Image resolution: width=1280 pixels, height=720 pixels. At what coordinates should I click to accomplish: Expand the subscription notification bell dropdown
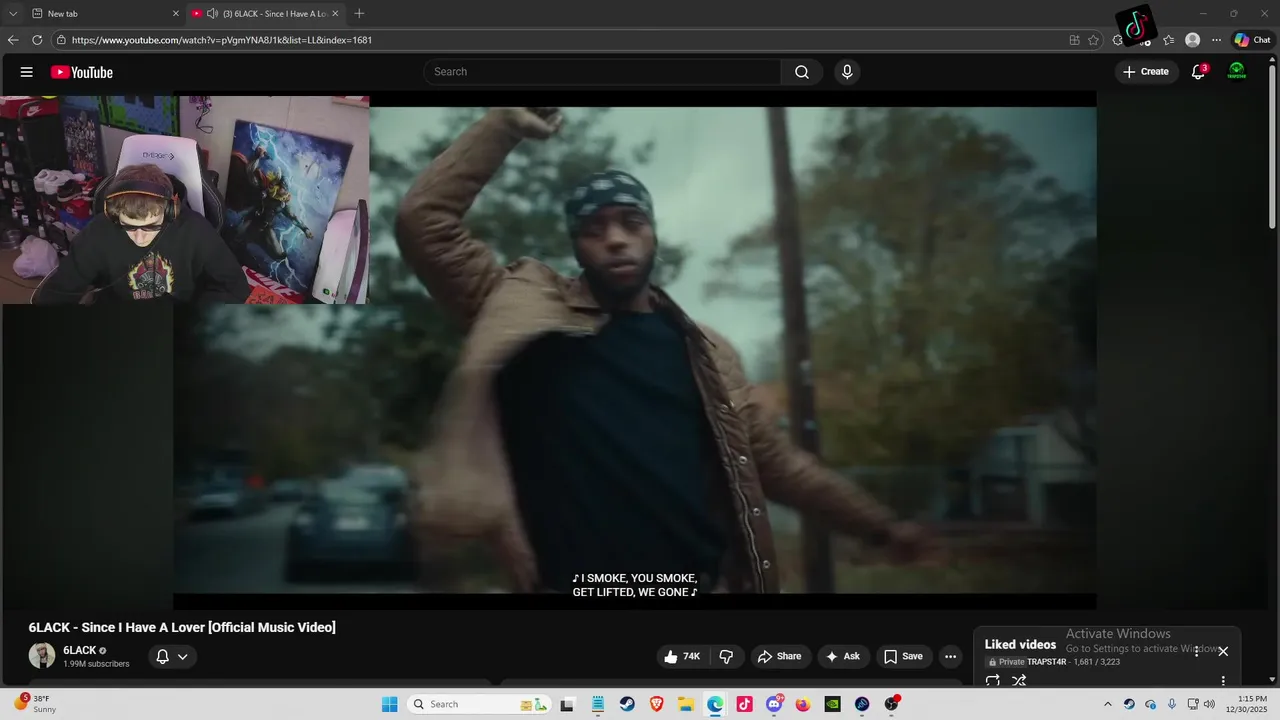pos(172,657)
